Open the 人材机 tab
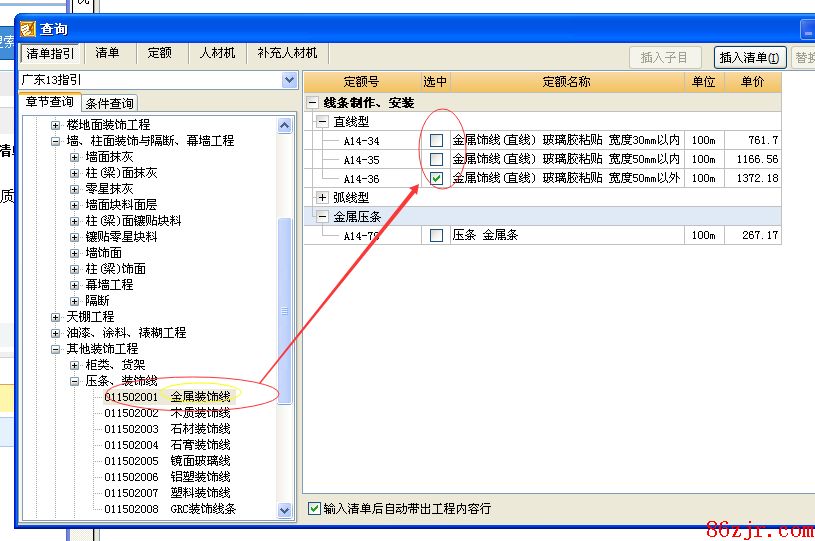The width and height of the screenshot is (815, 541). coord(217,53)
